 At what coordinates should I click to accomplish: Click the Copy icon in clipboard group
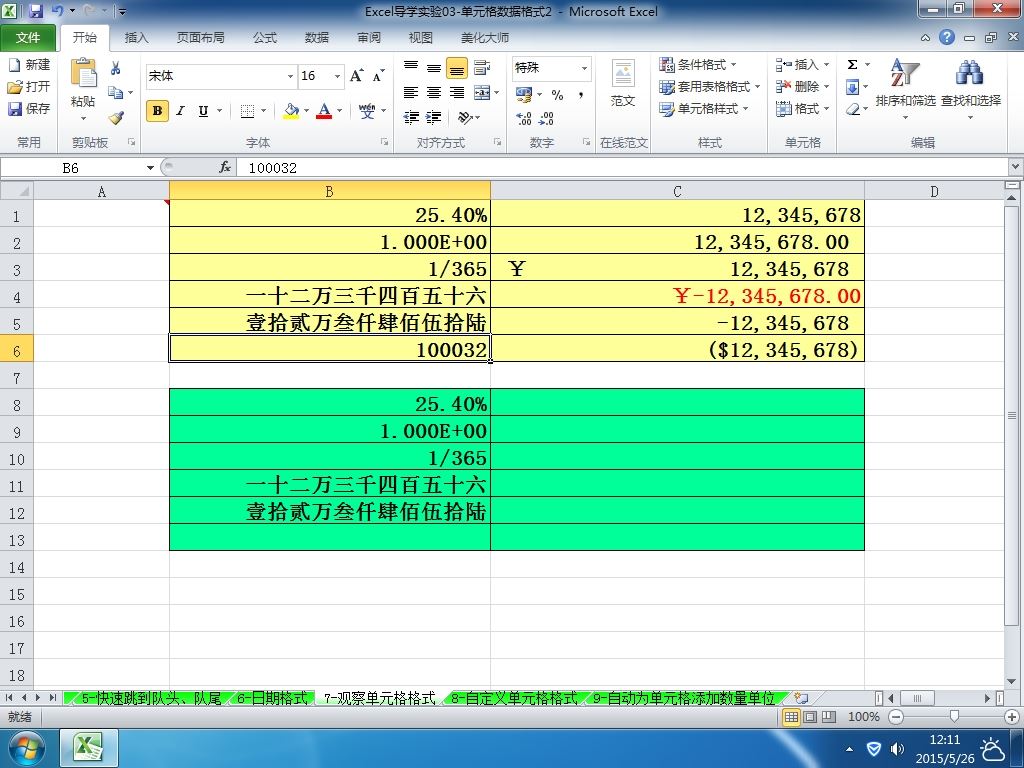tap(116, 92)
